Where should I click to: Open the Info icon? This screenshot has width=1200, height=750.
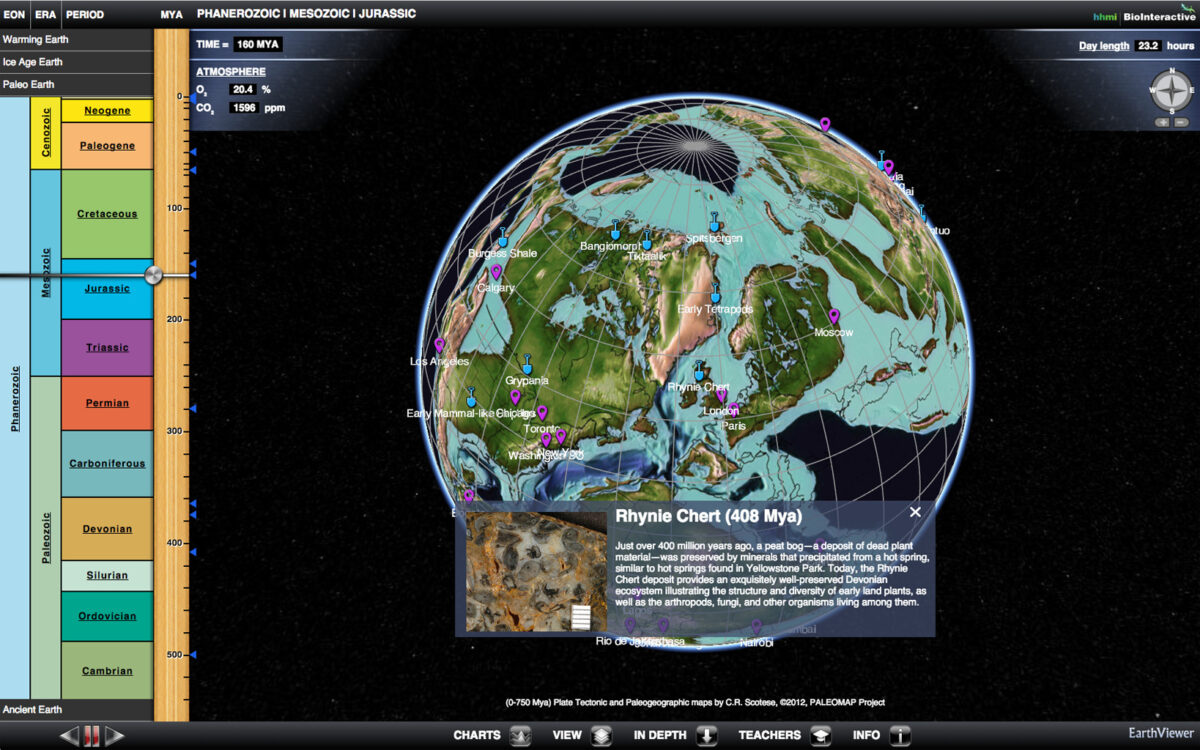[x=900, y=734]
